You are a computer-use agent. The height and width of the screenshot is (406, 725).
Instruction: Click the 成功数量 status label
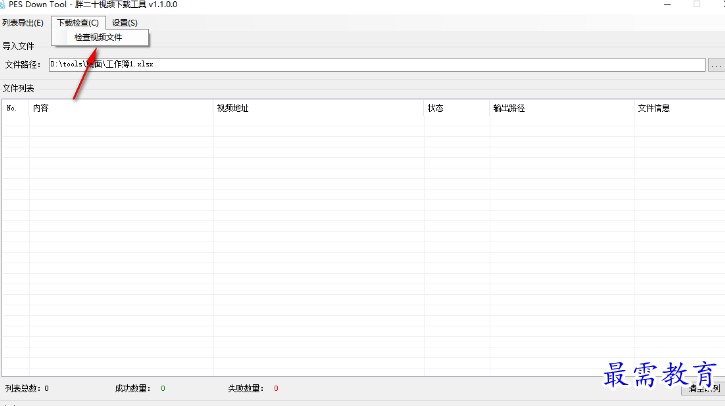[133, 388]
